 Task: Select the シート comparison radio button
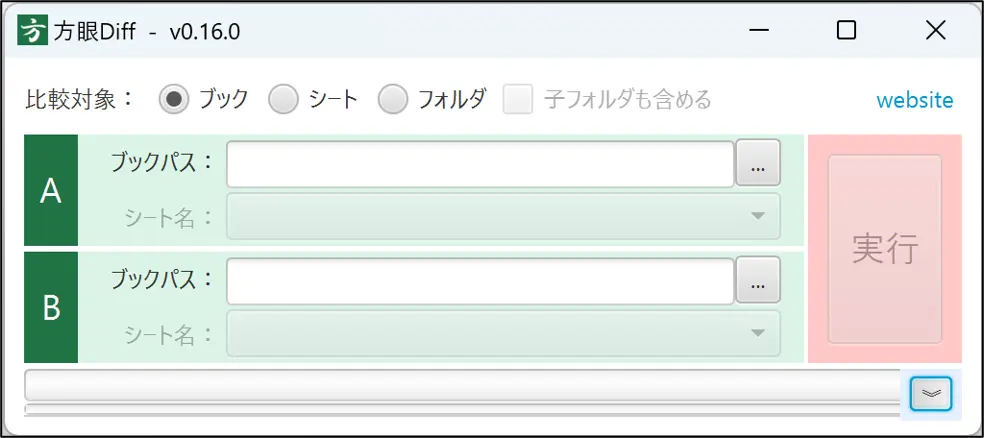click(x=285, y=99)
